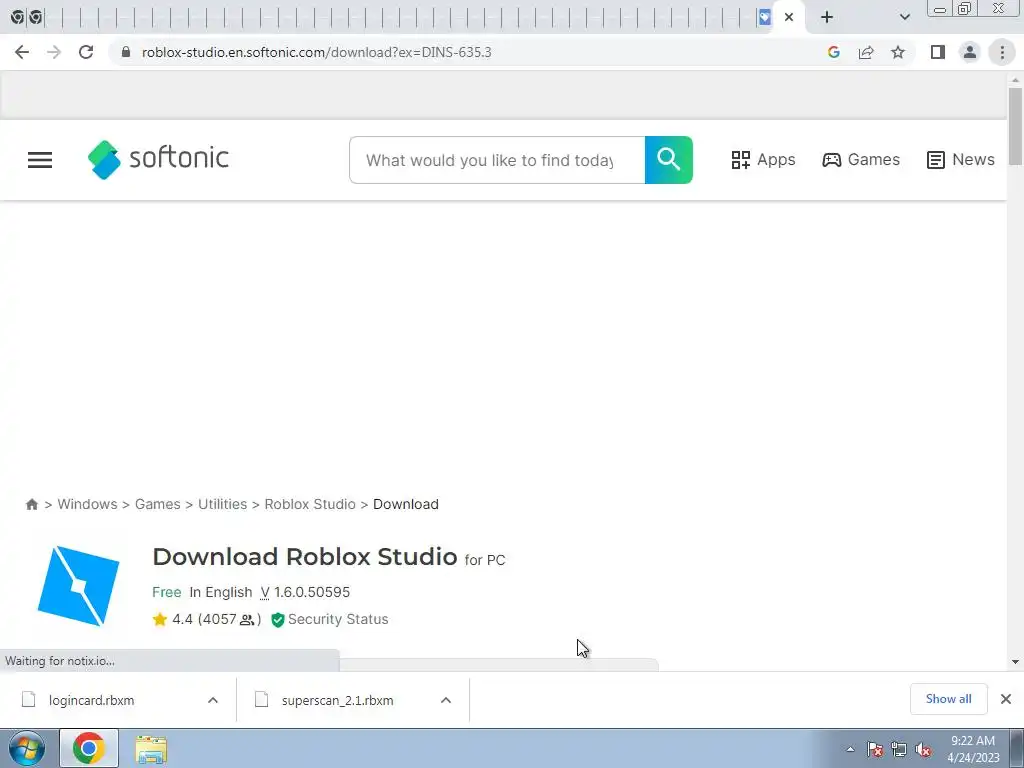The height and width of the screenshot is (768, 1024).
Task: Click the scrollbar down arrow
Action: 1015,662
